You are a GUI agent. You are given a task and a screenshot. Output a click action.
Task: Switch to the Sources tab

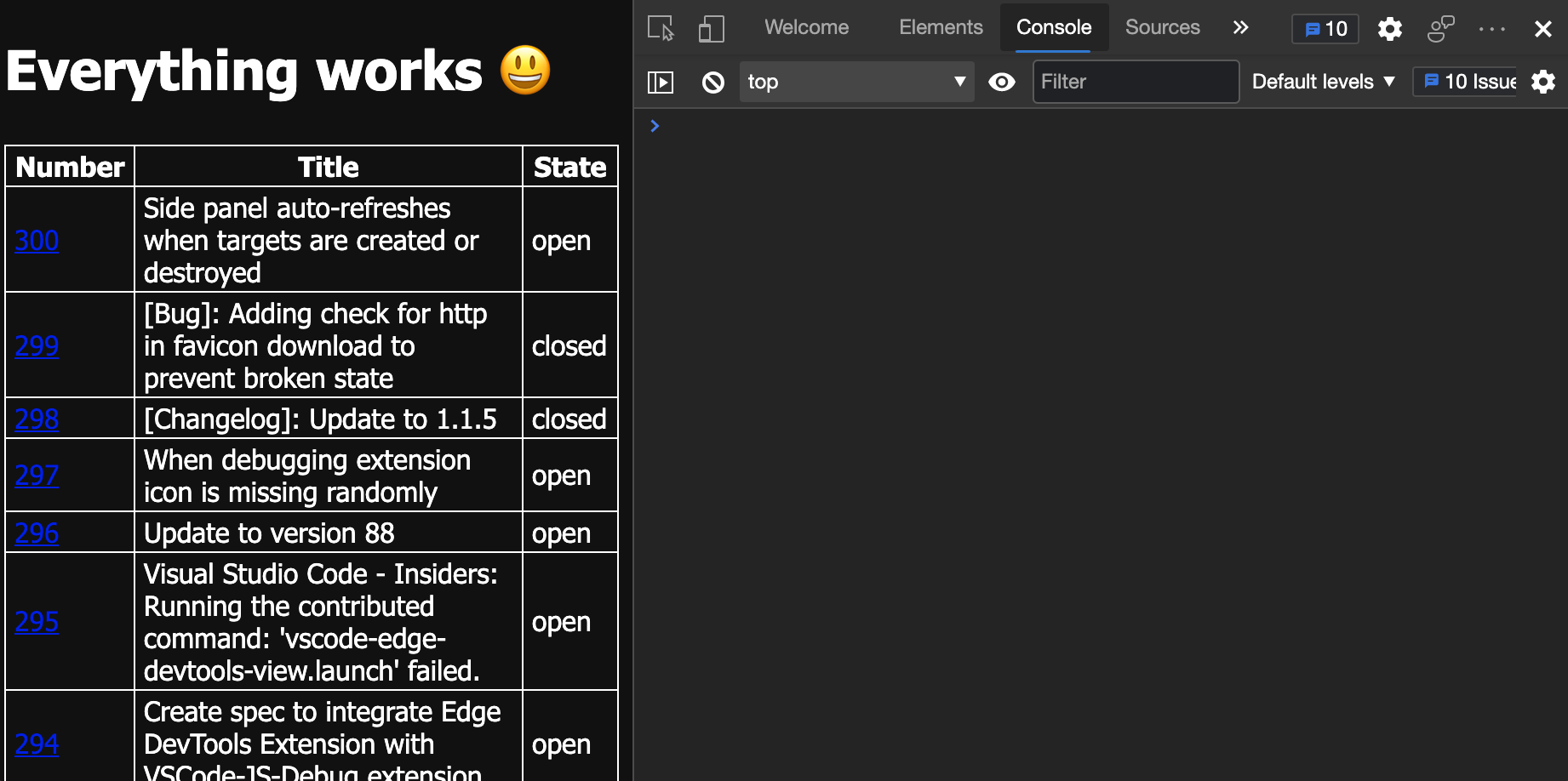[x=1162, y=27]
